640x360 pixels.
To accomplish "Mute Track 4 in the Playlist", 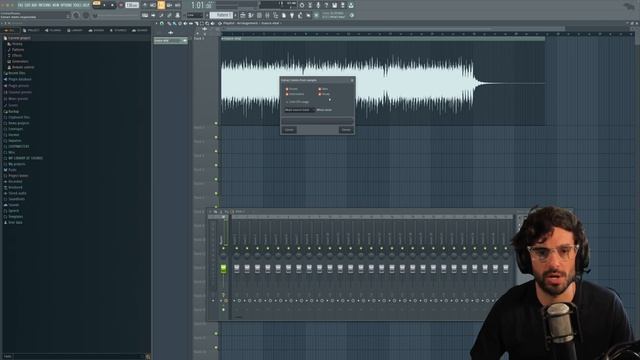I will pyautogui.click(x=216, y=165).
